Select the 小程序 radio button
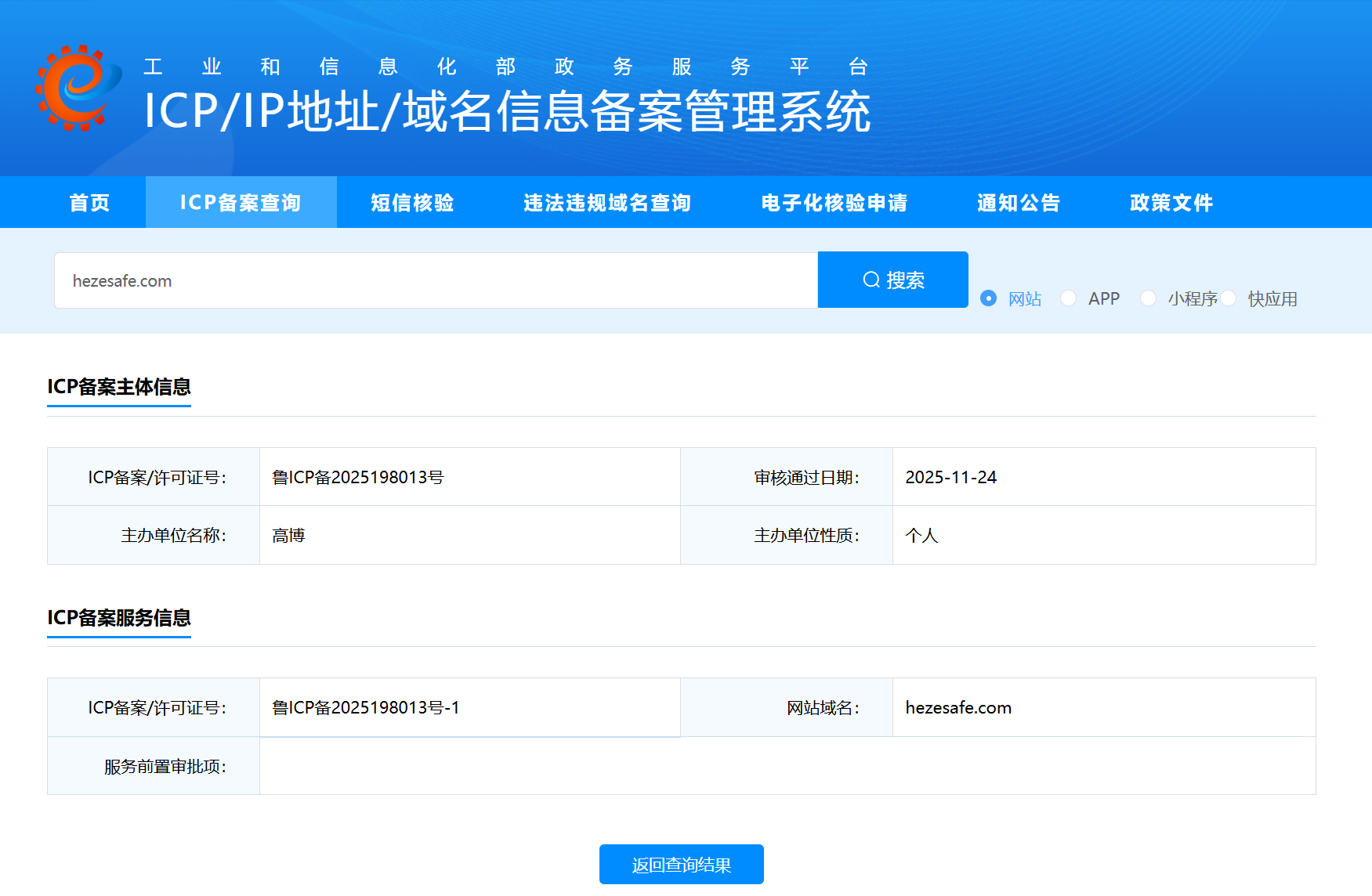Viewport: 1372px width, 896px height. (1148, 298)
